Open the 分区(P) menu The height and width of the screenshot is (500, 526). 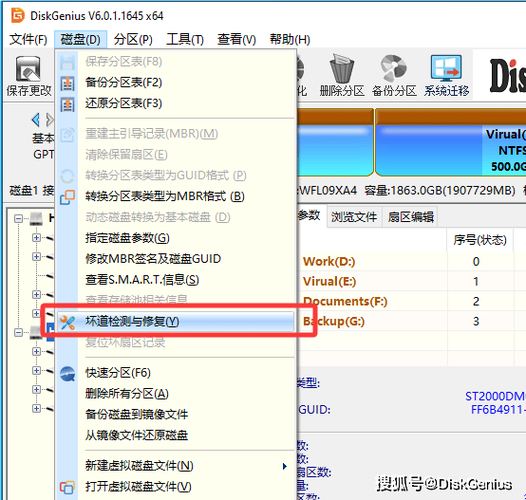(x=133, y=40)
